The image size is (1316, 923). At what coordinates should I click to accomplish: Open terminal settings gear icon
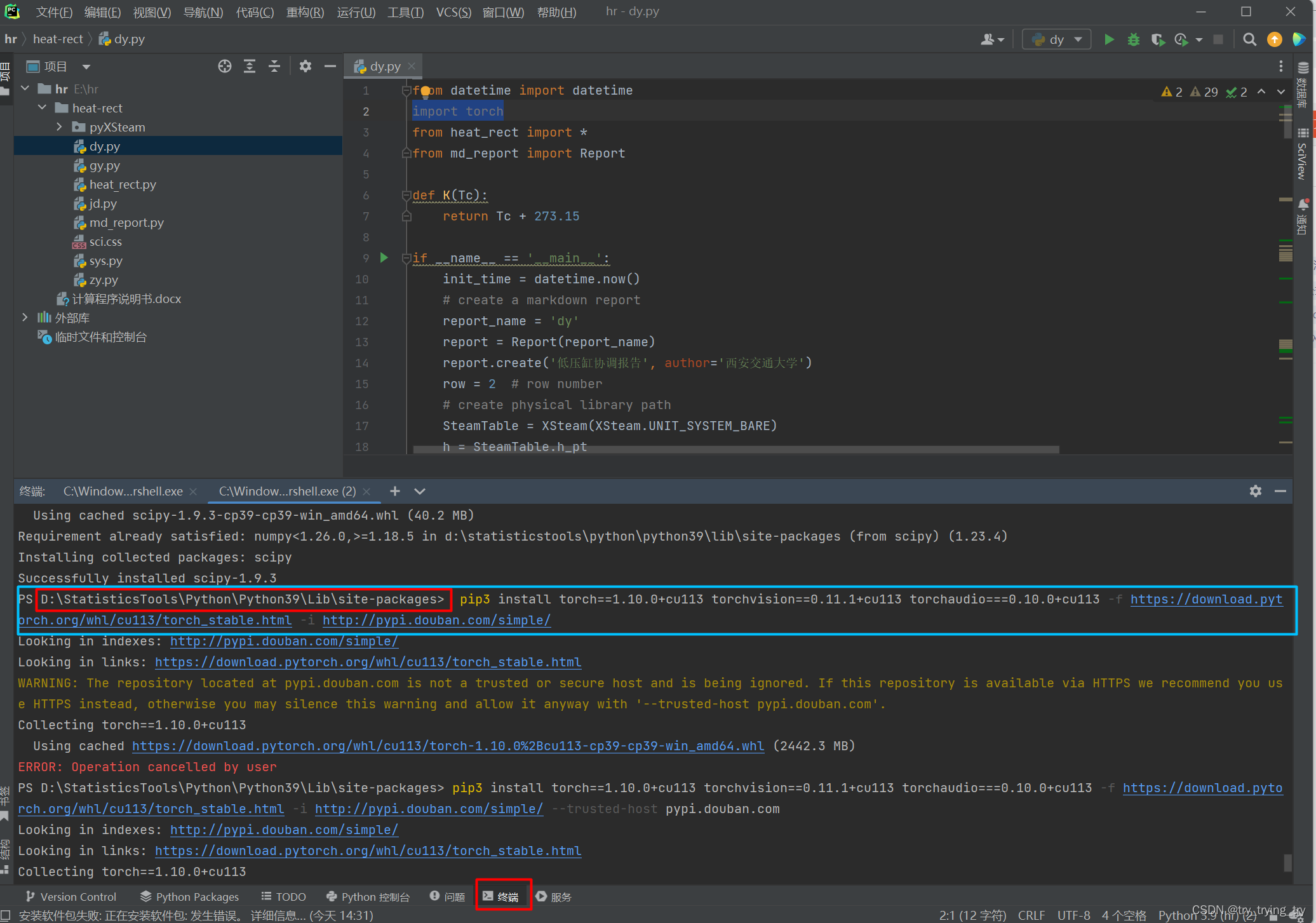point(1256,491)
